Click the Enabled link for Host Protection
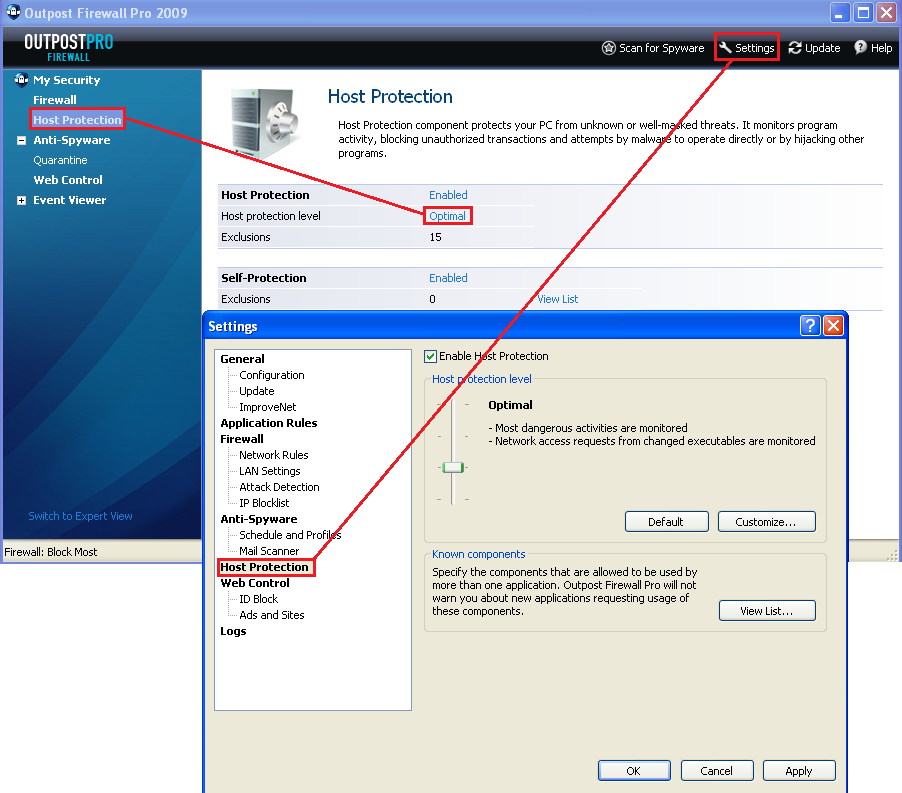902x793 pixels. click(448, 195)
